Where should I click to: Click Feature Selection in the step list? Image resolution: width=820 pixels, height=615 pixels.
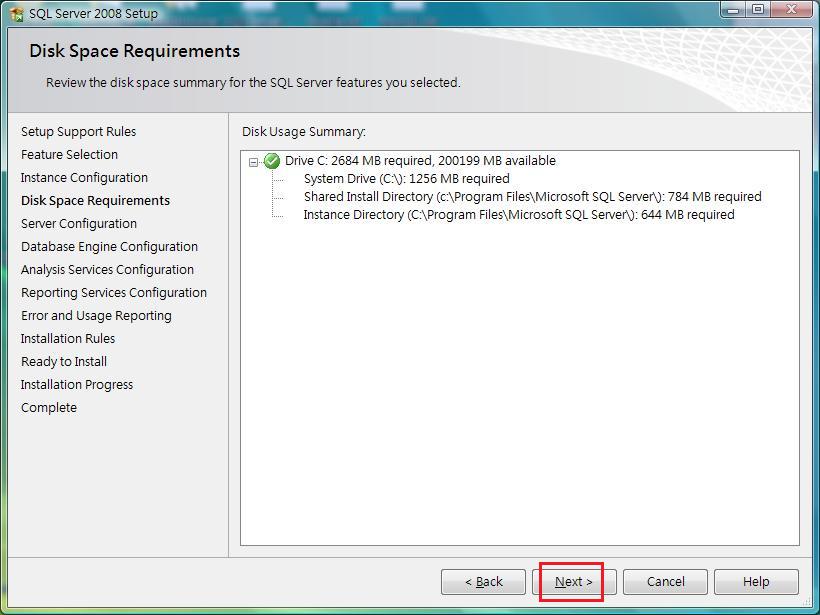[x=70, y=155]
